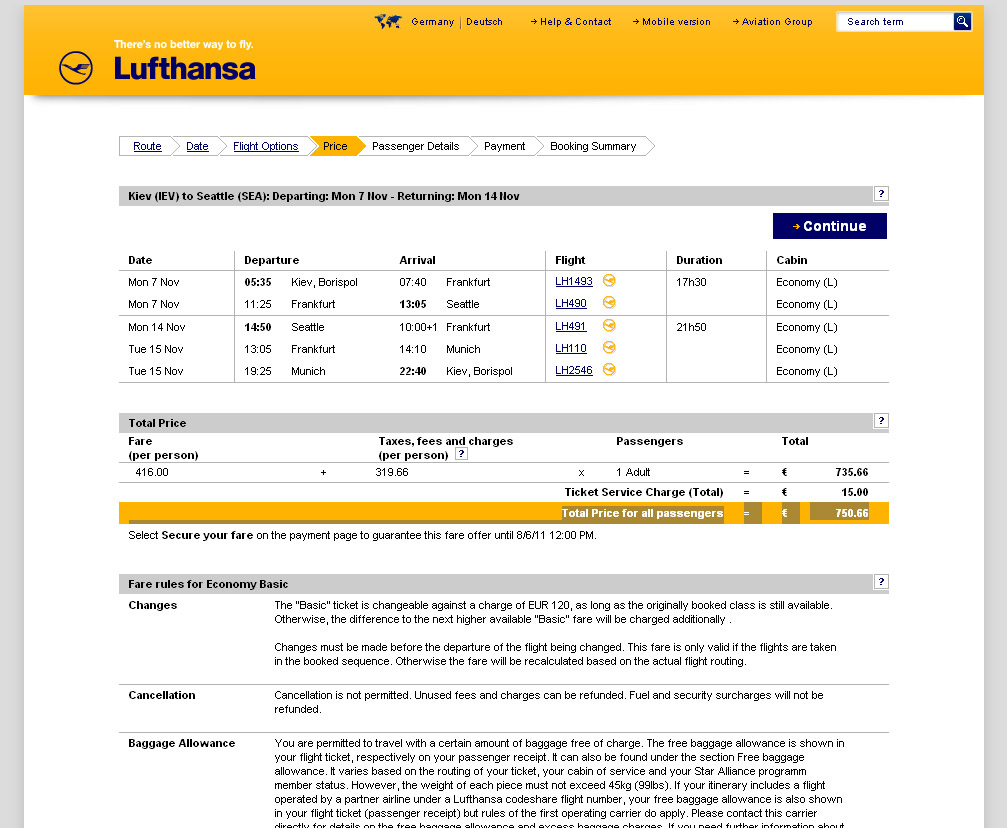This screenshot has height=828, width=1007.
Task: Click info icon beside flight LH1493
Action: [x=609, y=281]
